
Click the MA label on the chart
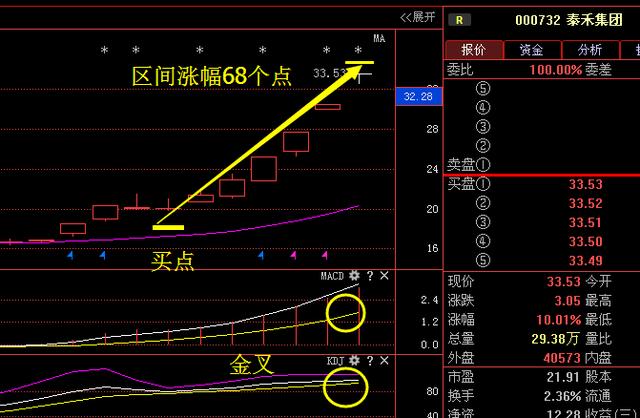(379, 38)
